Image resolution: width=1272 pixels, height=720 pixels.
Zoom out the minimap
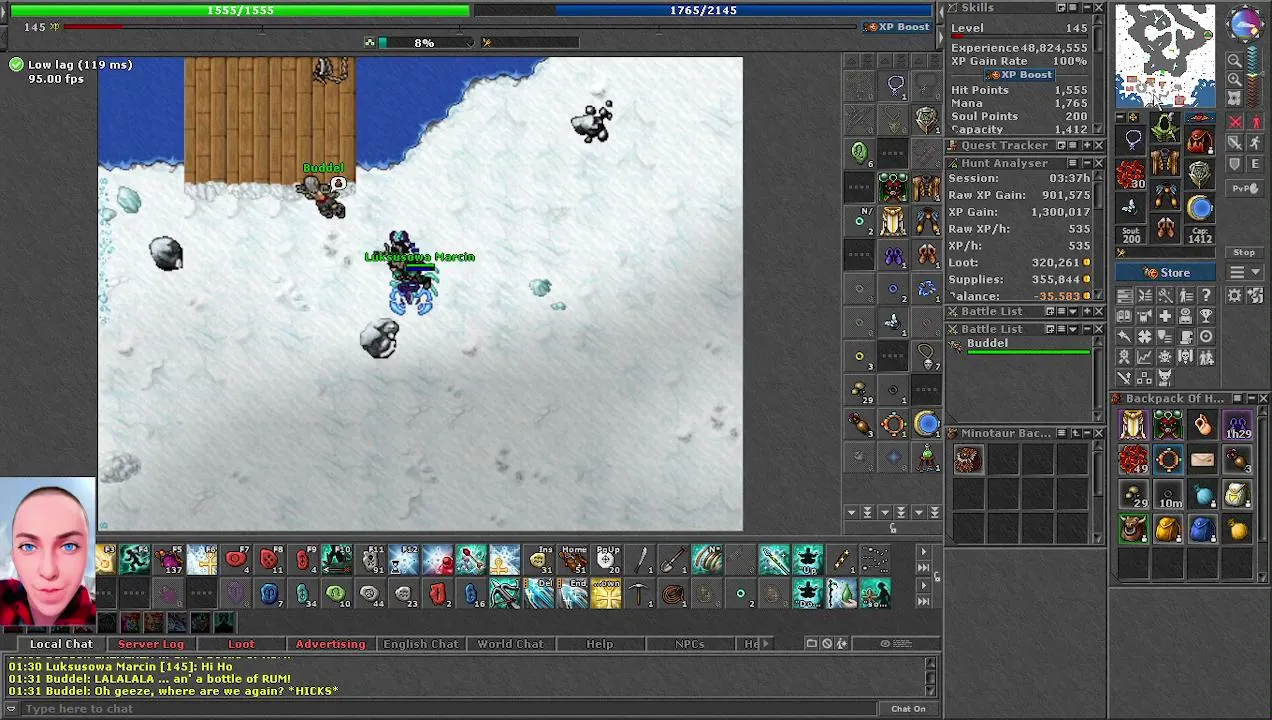pyautogui.click(x=1234, y=60)
